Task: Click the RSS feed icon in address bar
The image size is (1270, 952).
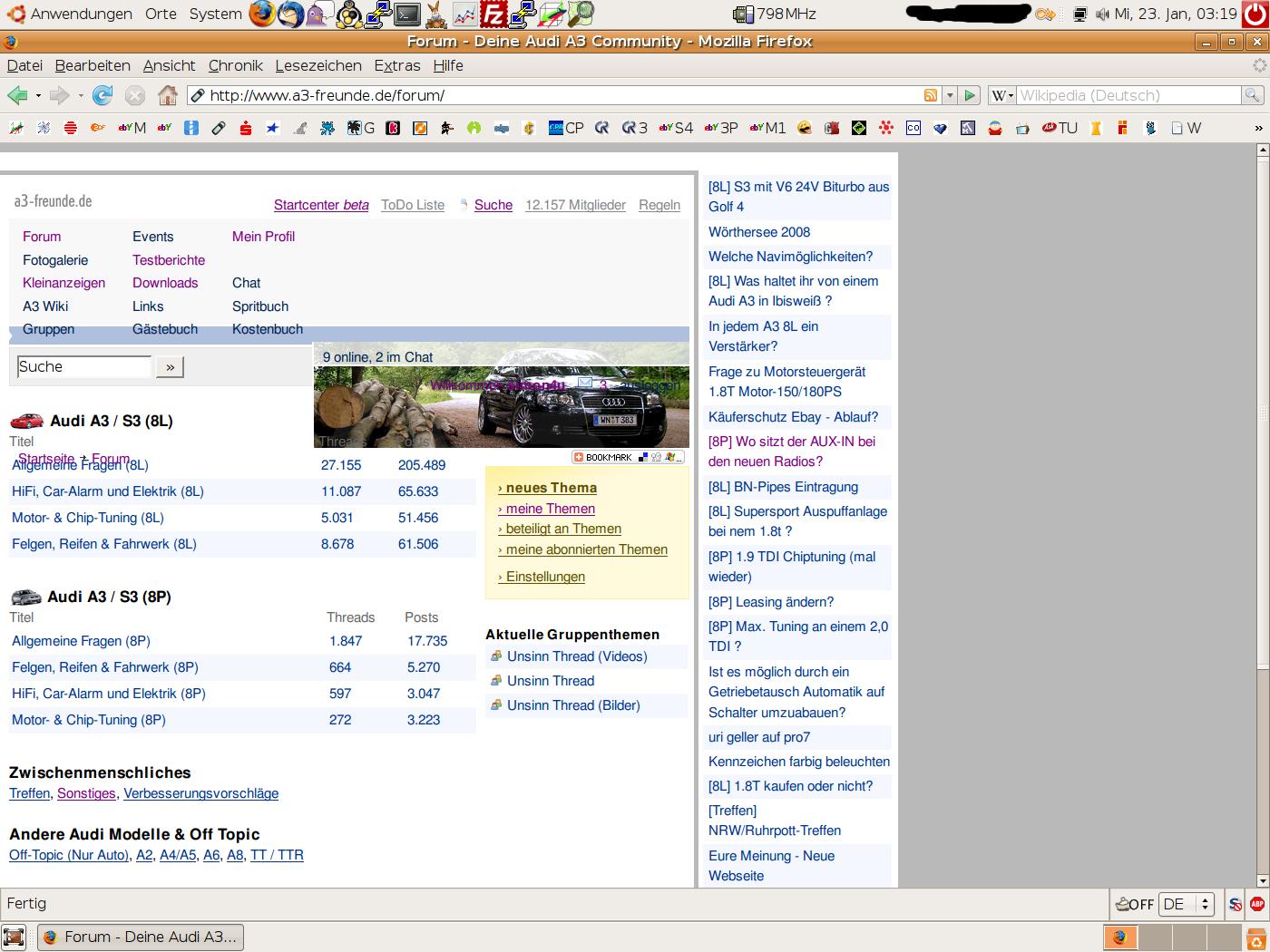Action: tap(930, 95)
